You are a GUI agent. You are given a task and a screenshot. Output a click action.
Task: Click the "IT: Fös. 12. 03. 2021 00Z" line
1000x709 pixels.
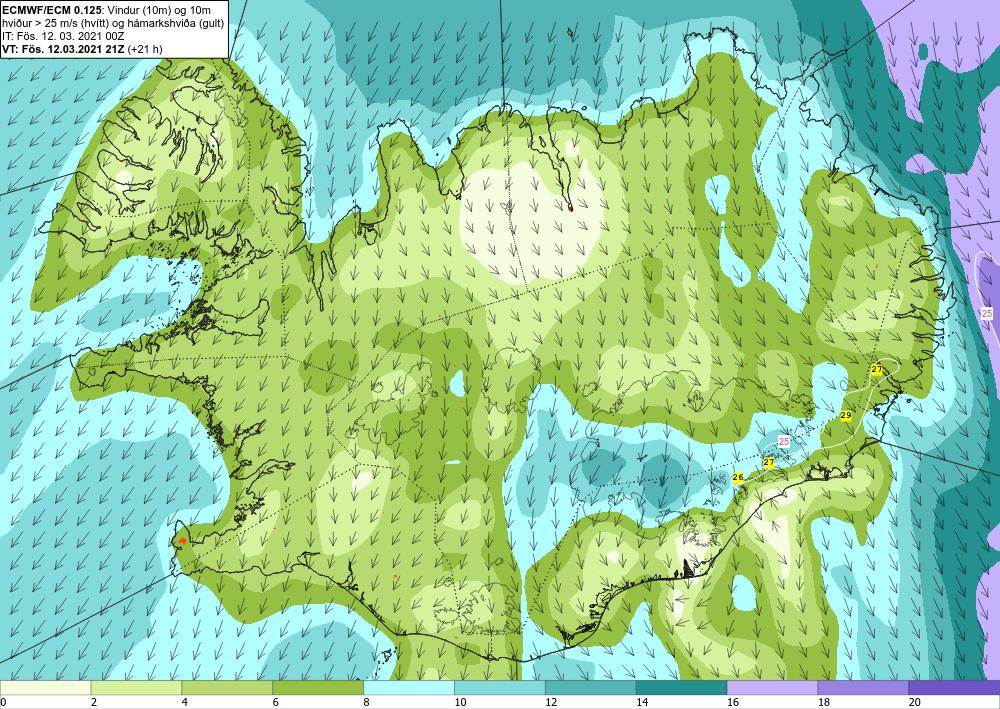63,36
